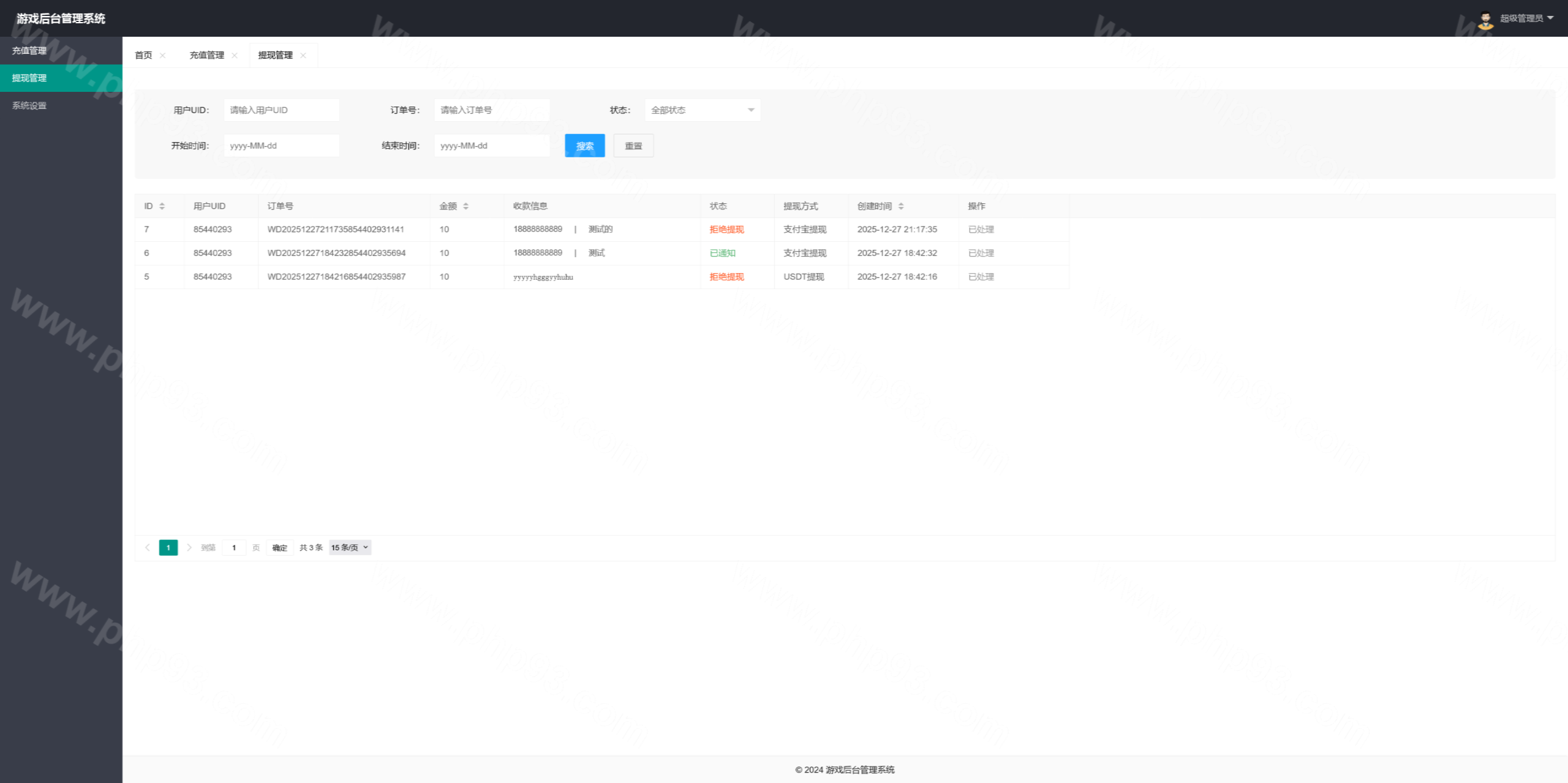1568x783 pixels.
Task: Go to next page arrow in pagination
Action: click(x=189, y=547)
